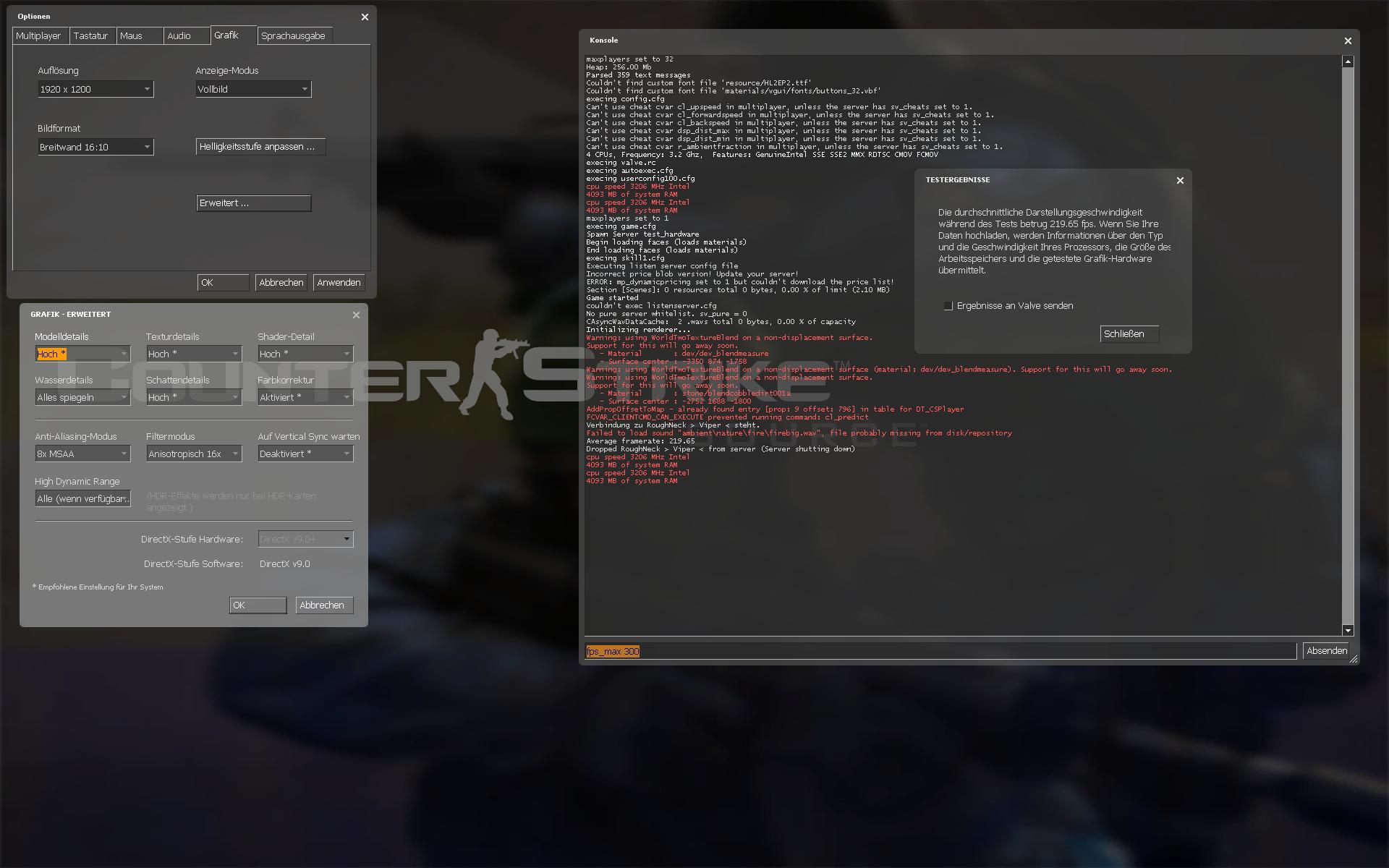Open the Vertical Sync Deaktiviert dropdown

305,454
